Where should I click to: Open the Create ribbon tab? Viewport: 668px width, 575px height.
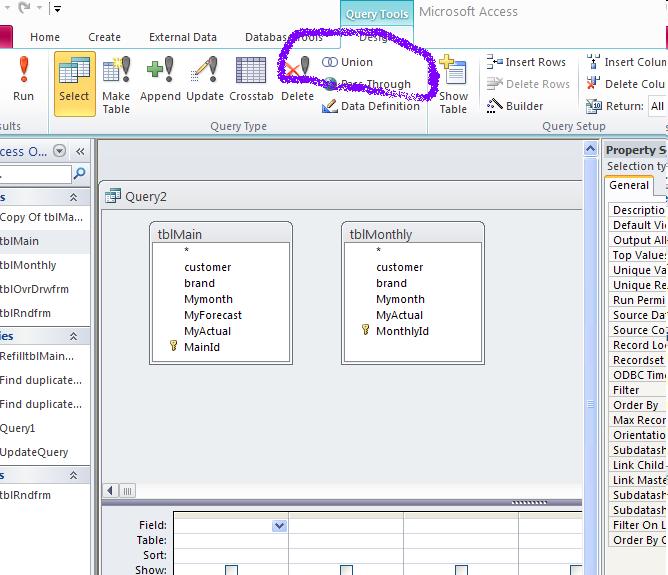point(104,37)
